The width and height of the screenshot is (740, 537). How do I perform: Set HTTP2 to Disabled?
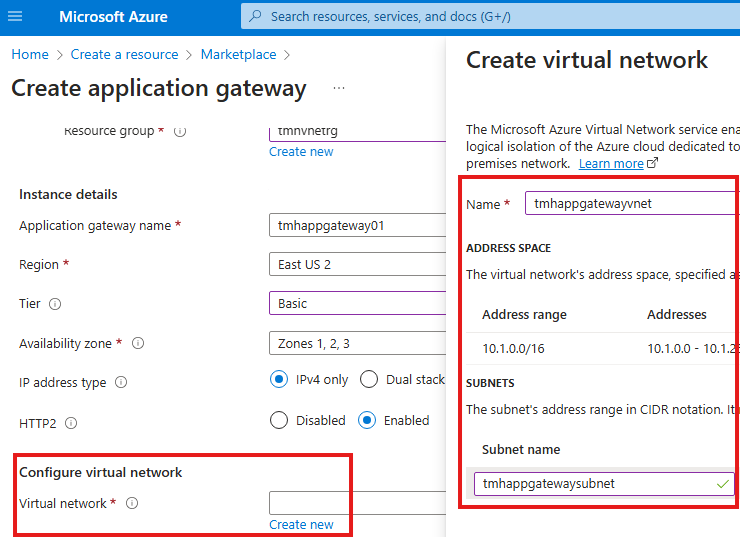click(x=279, y=420)
